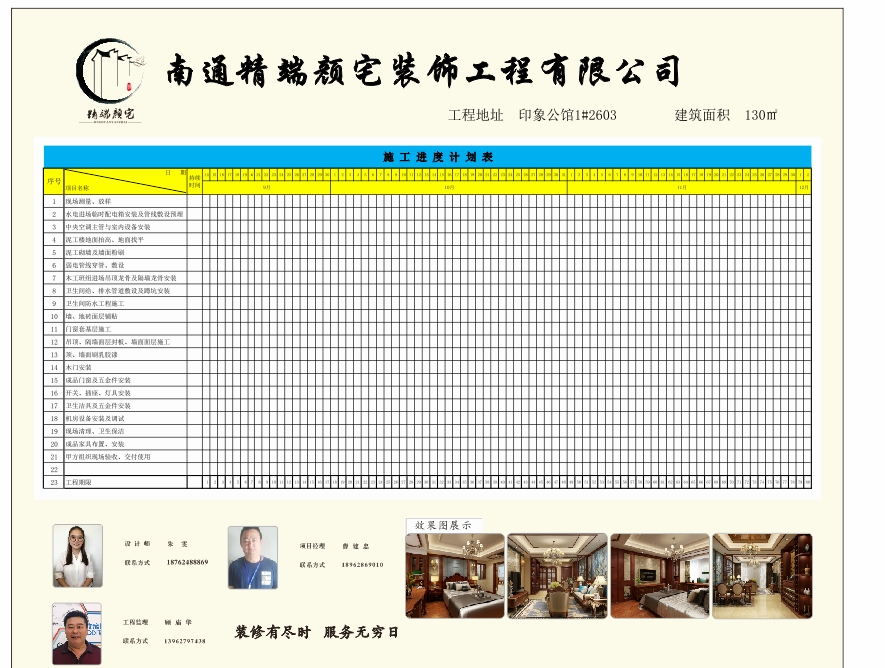Screen dimensions: 885x668
Task: Select row 1 现场测量、放样
Action: pyautogui.click(x=123, y=201)
